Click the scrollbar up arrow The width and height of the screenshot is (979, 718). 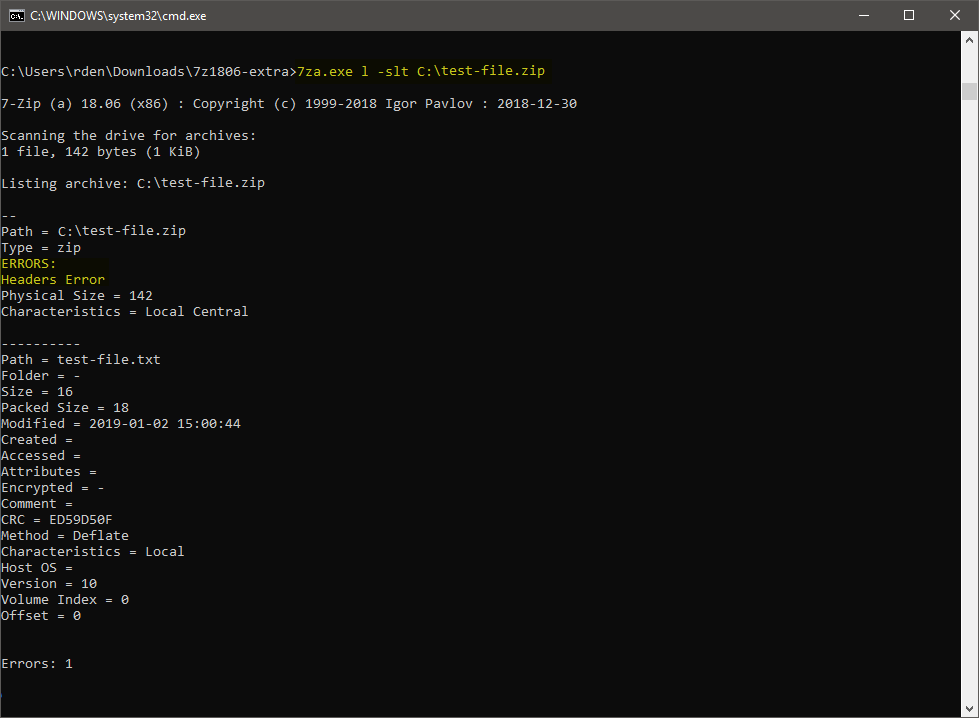(x=969, y=38)
